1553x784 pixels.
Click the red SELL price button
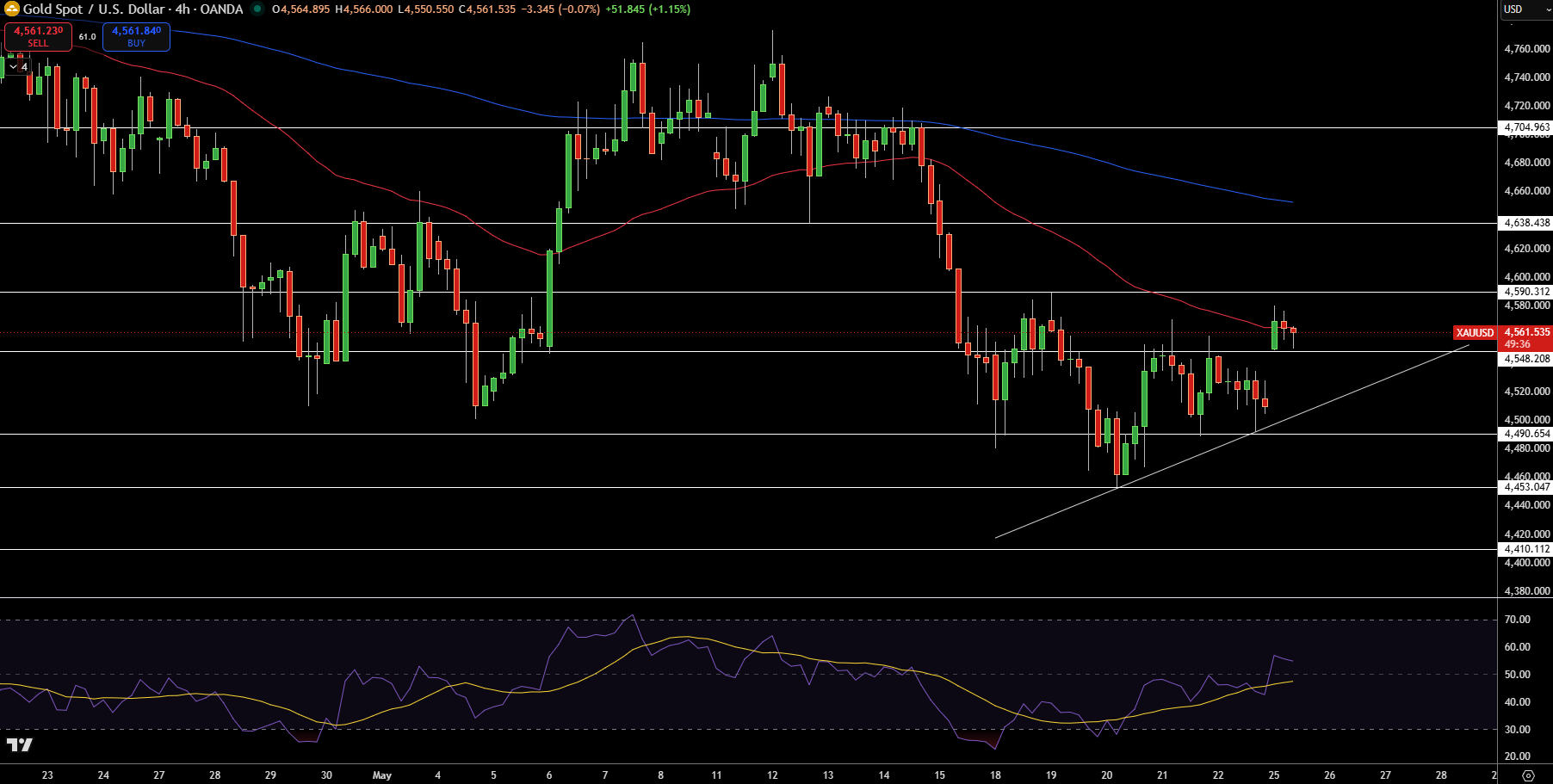(39, 36)
